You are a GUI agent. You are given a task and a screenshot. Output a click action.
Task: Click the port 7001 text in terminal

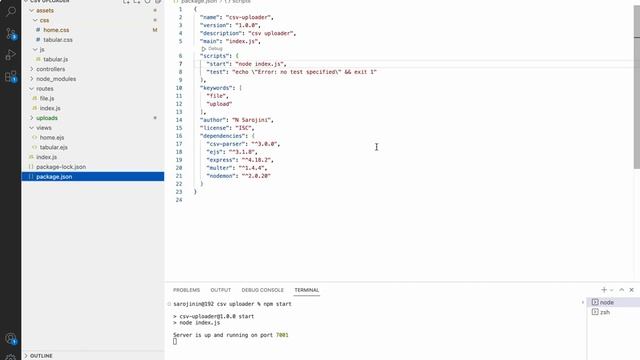click(x=282, y=335)
